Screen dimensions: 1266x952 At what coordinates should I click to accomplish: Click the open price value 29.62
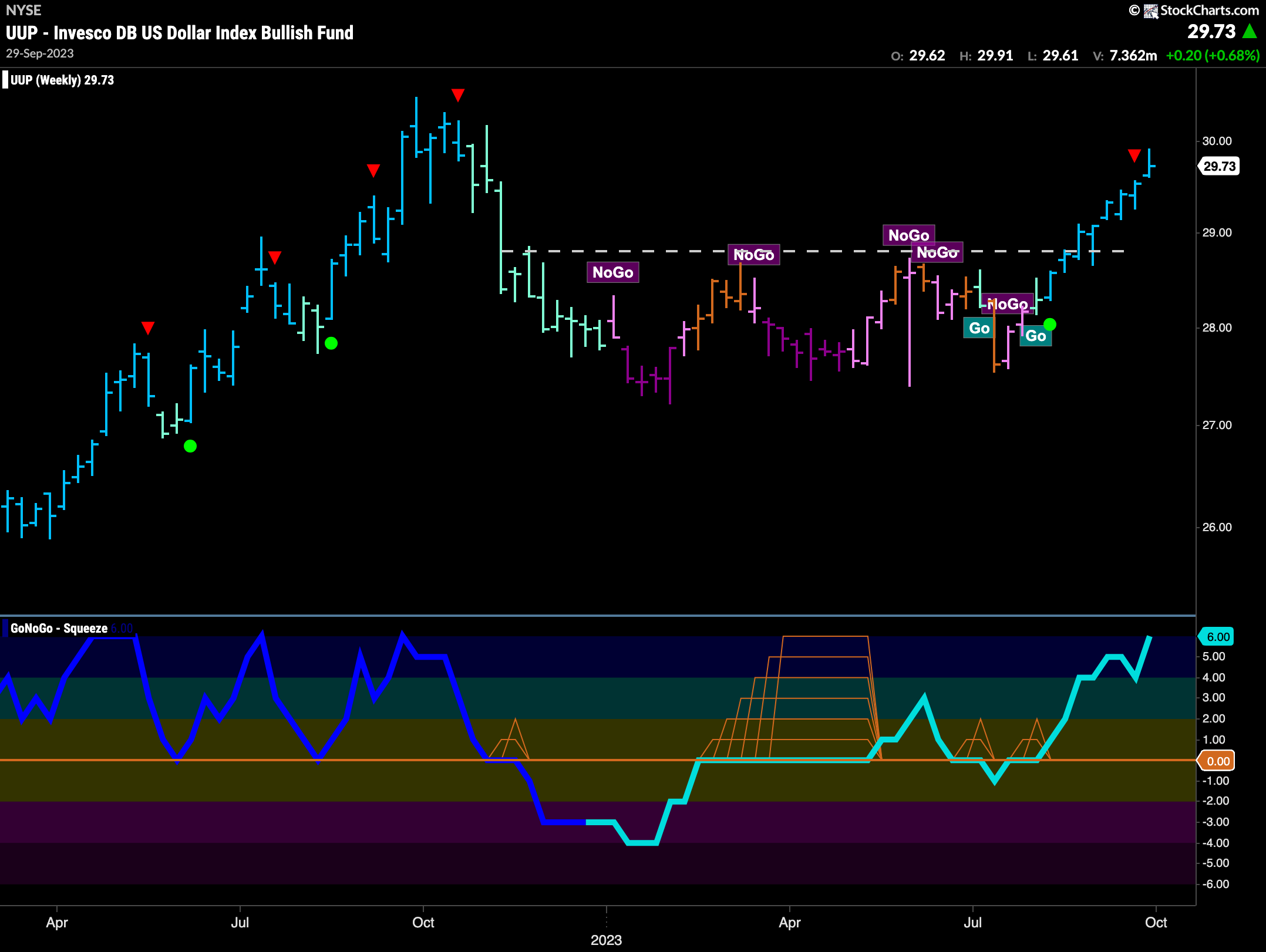pyautogui.click(x=927, y=56)
